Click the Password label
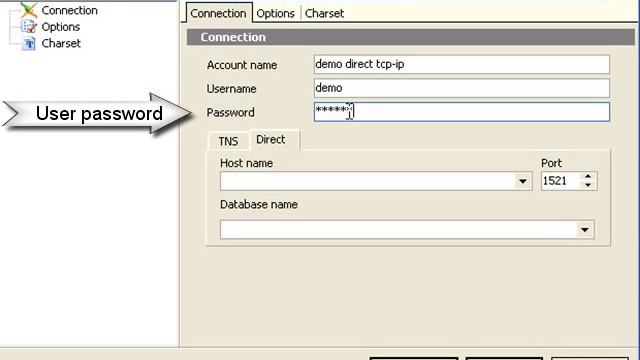Screen dimensions: 640x360 (x=231, y=112)
